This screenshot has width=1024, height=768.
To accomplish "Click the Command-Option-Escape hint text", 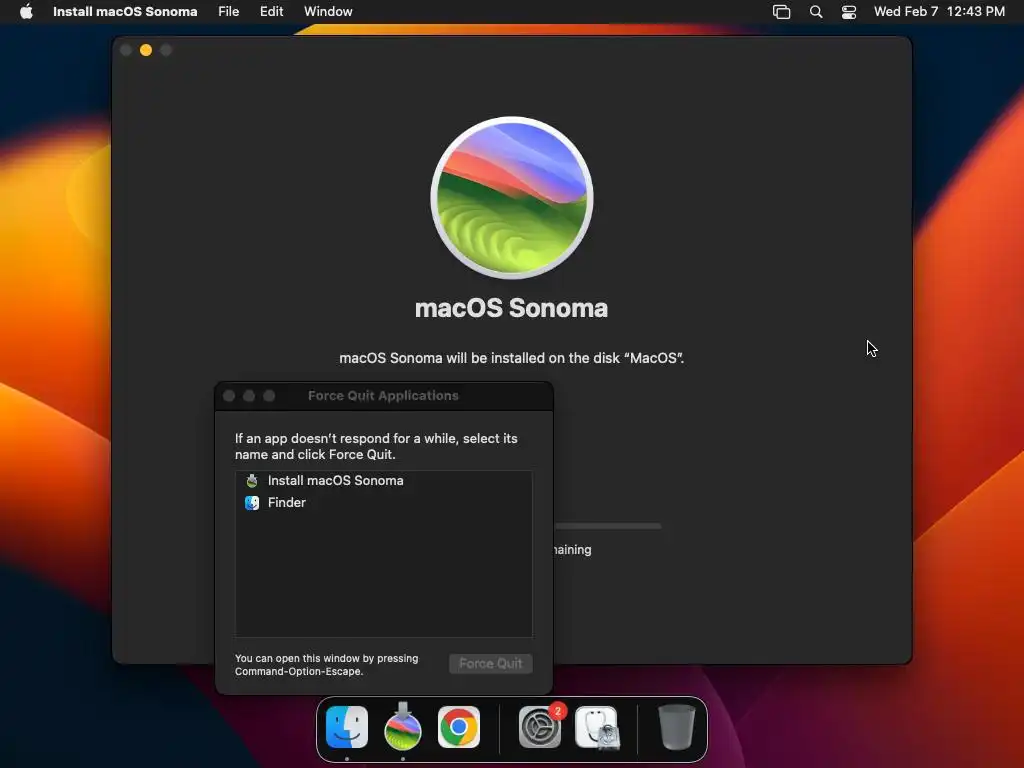I will (327, 665).
